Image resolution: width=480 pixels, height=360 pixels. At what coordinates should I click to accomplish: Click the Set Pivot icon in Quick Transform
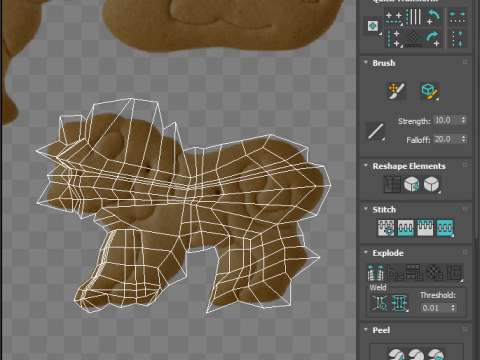373,26
